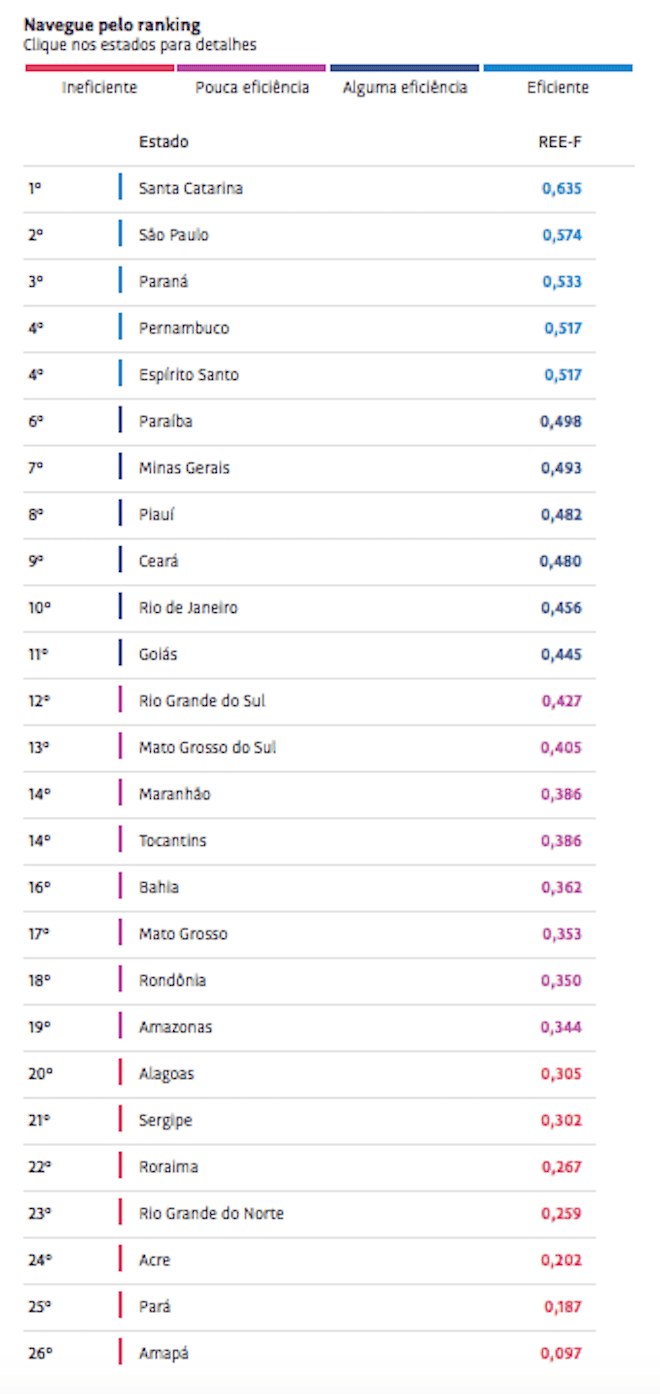The height and width of the screenshot is (1394, 660).
Task: Click Tocantins in the list
Action: pyautogui.click(x=173, y=841)
